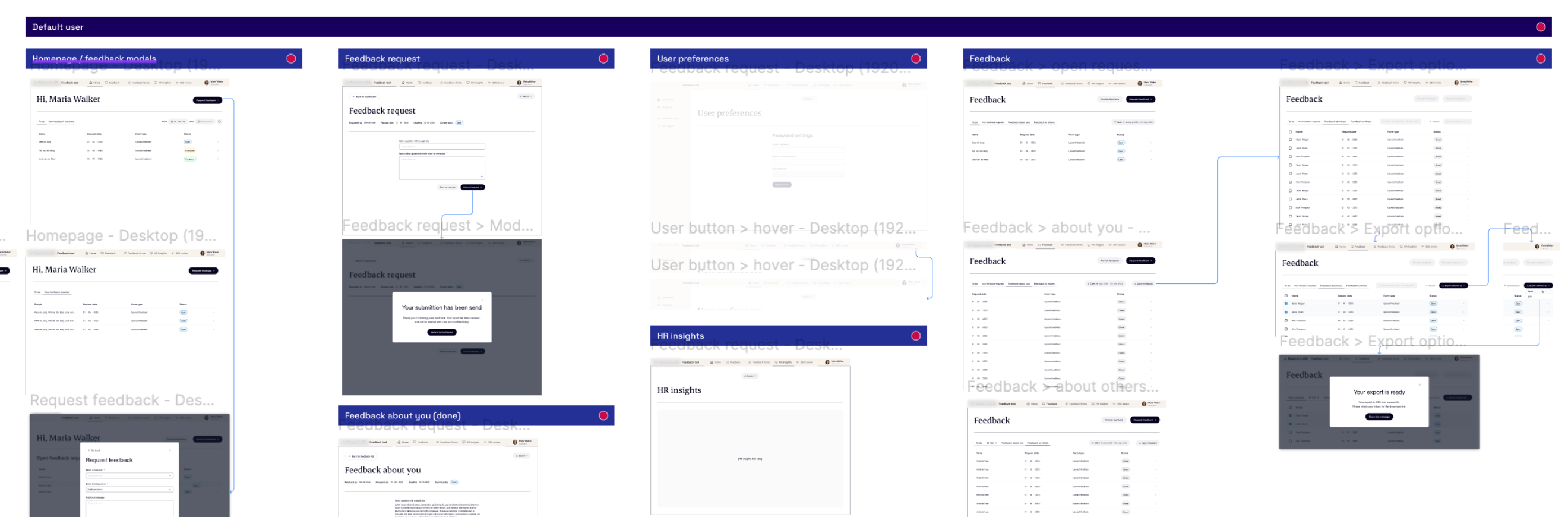Viewport: 1568px width, 517px height.
Task: Uncheck the checked Taylor Morgan row checkbox
Action: (1286, 303)
